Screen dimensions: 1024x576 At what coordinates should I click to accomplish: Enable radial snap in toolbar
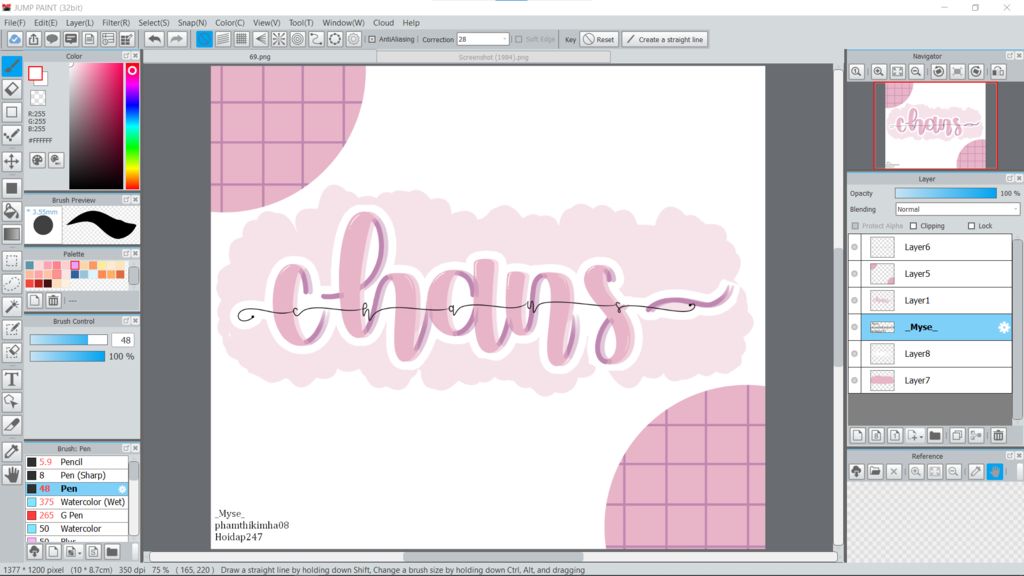coord(279,39)
